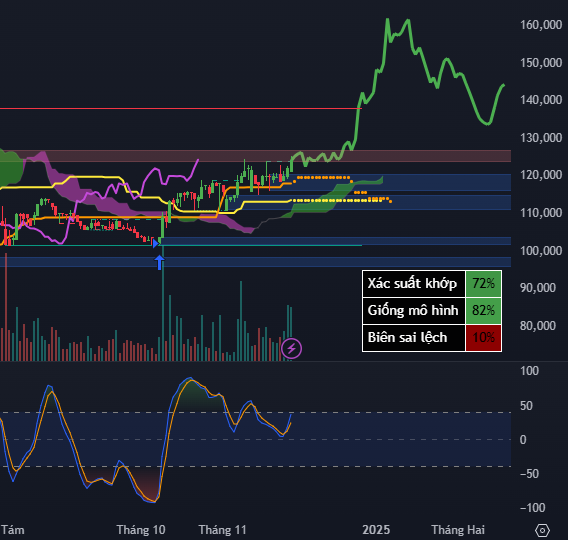This screenshot has width=568, height=540.
Task: Click the 130,000 price axis label
Action: 541,138
